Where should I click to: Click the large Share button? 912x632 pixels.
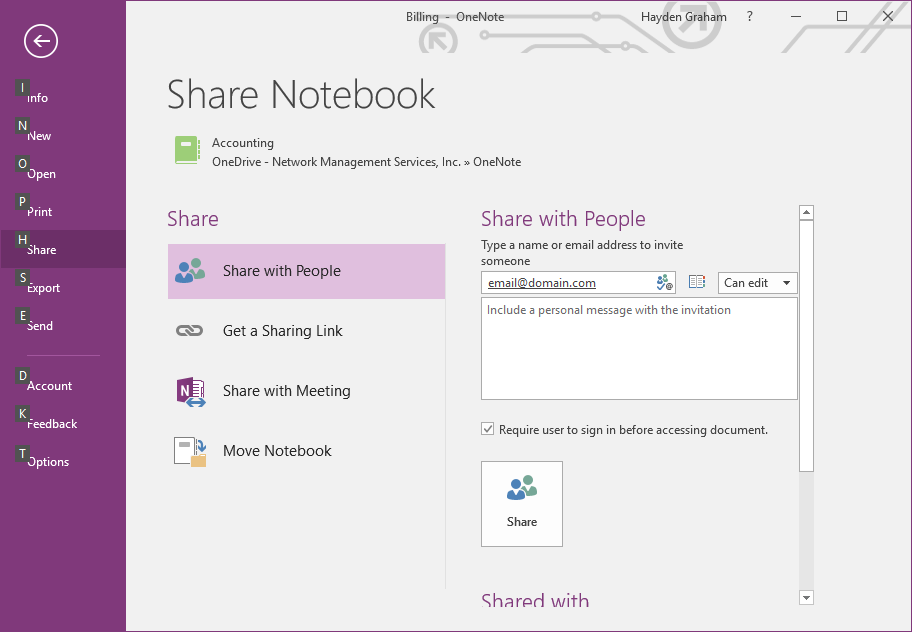[x=522, y=504]
